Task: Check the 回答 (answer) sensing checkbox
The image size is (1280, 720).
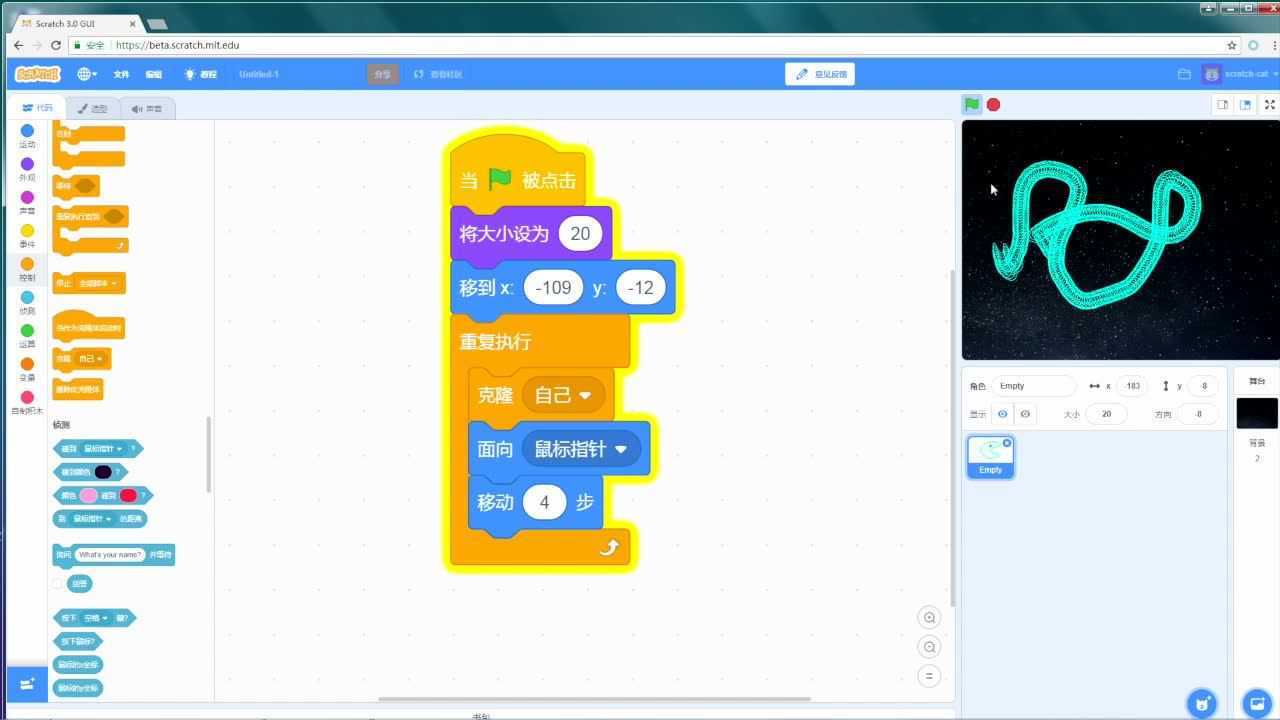Action: 57,583
